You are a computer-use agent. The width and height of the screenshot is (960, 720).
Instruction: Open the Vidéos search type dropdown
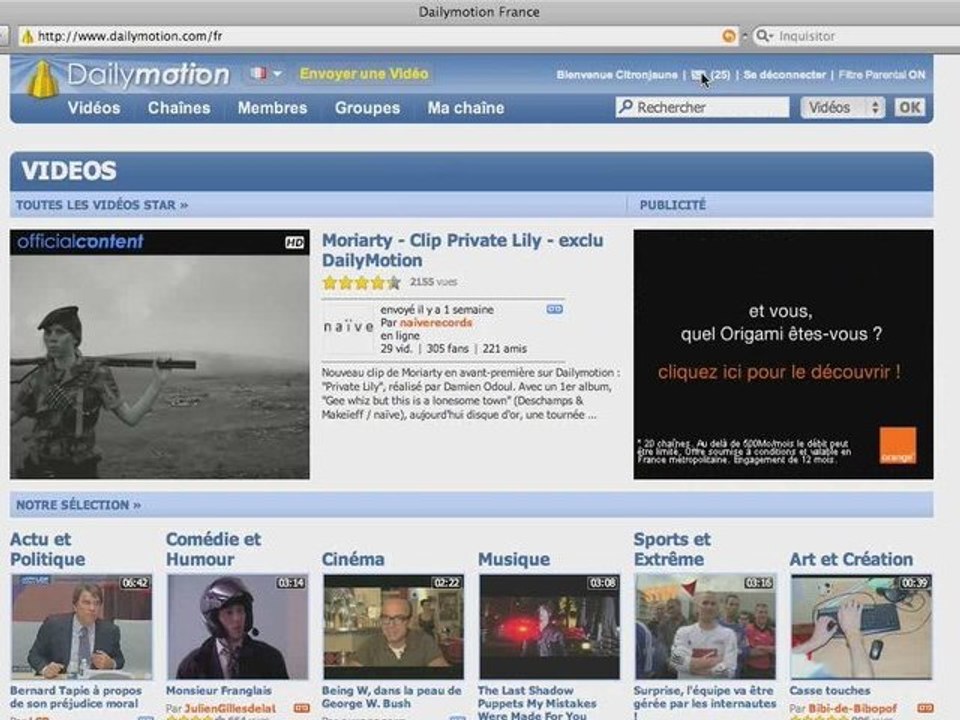coord(842,108)
